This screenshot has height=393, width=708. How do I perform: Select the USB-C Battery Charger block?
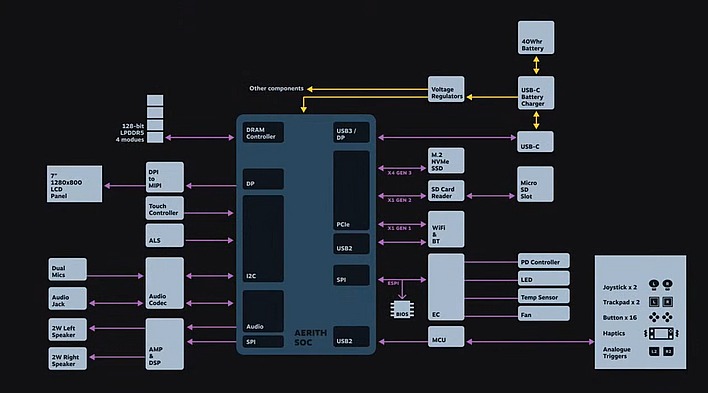[x=536, y=93]
